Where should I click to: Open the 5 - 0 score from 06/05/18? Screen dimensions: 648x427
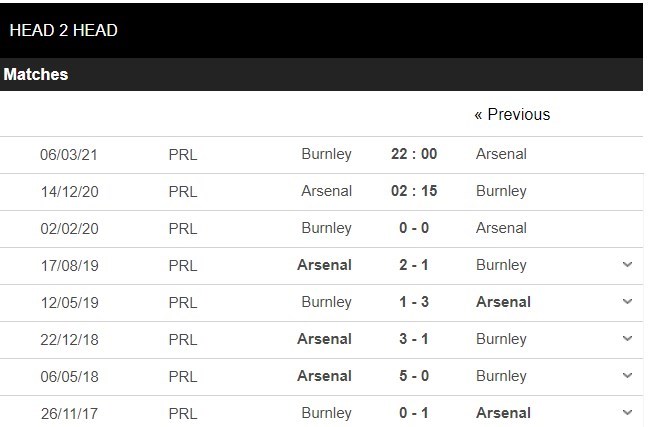click(x=414, y=376)
